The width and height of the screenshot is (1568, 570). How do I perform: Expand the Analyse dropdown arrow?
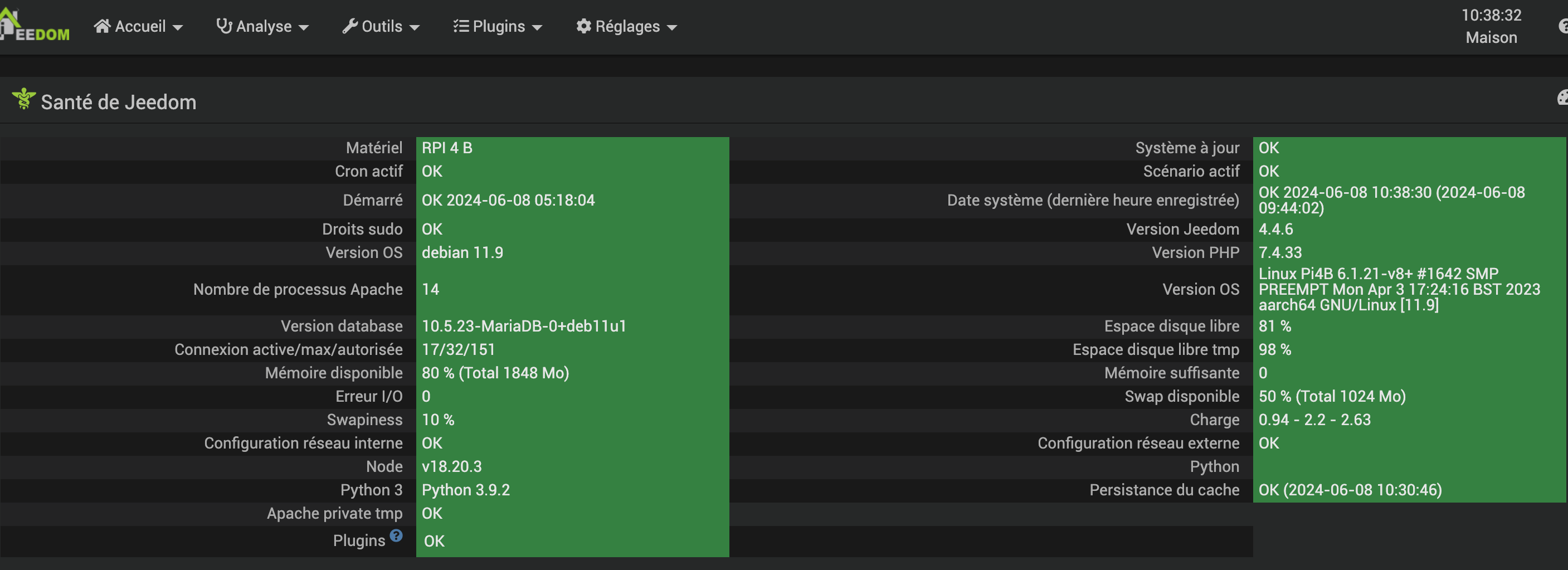click(x=304, y=27)
